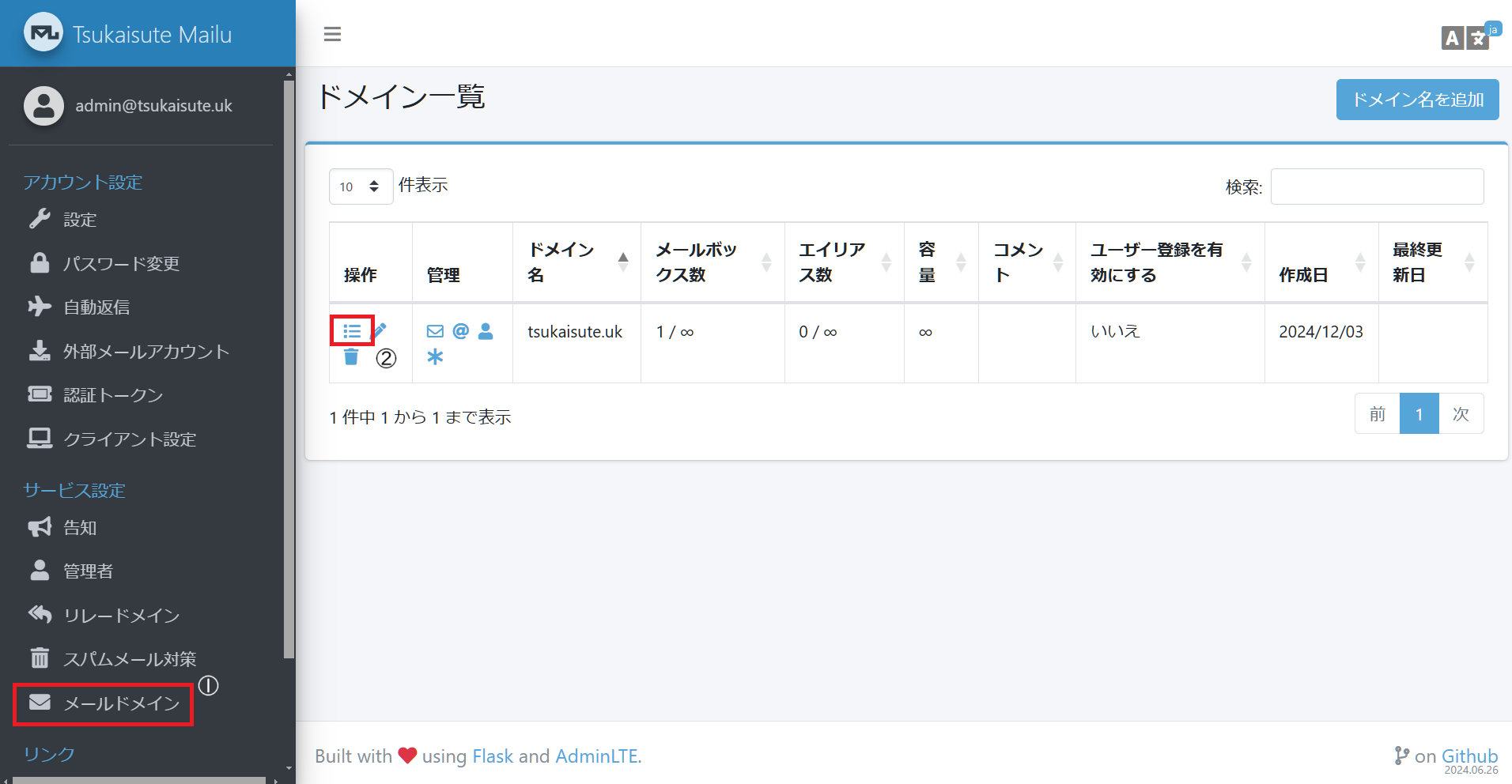Image resolution: width=1512 pixels, height=784 pixels.
Task: Click the ドメイン名を追加 button
Action: [1416, 100]
